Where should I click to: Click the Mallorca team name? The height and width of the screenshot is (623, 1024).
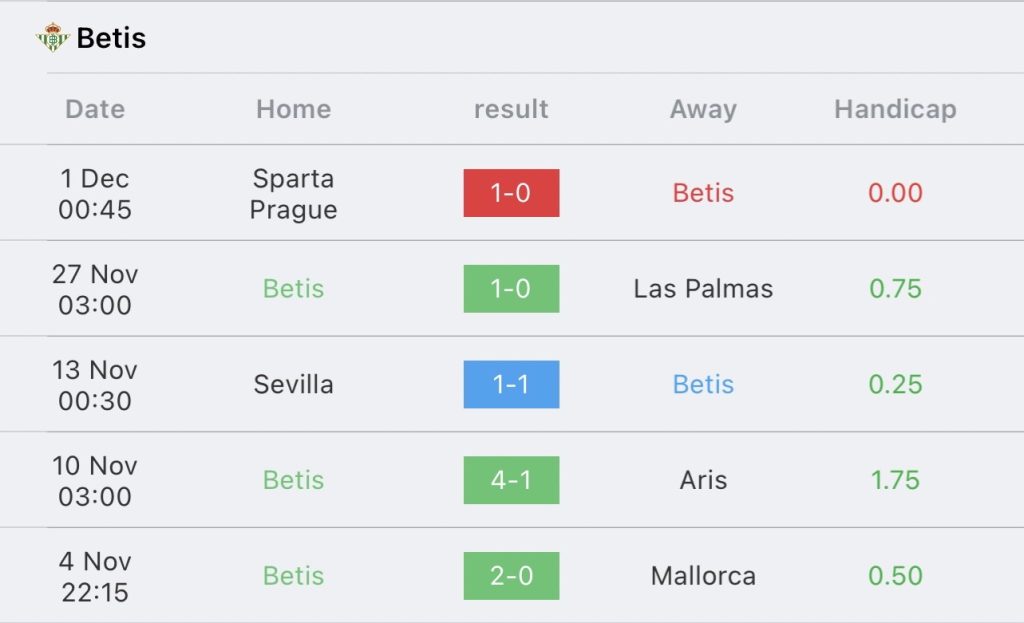(703, 576)
